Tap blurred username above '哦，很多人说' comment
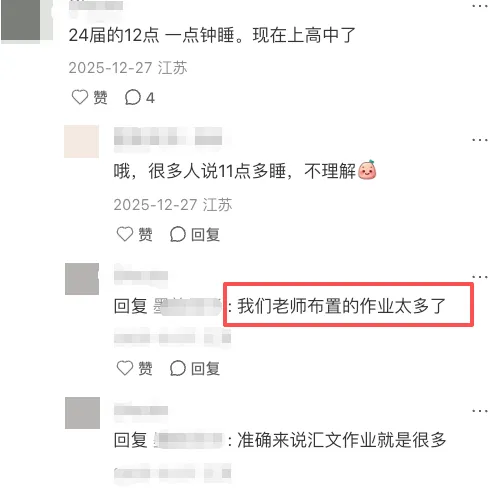 [x=168, y=137]
